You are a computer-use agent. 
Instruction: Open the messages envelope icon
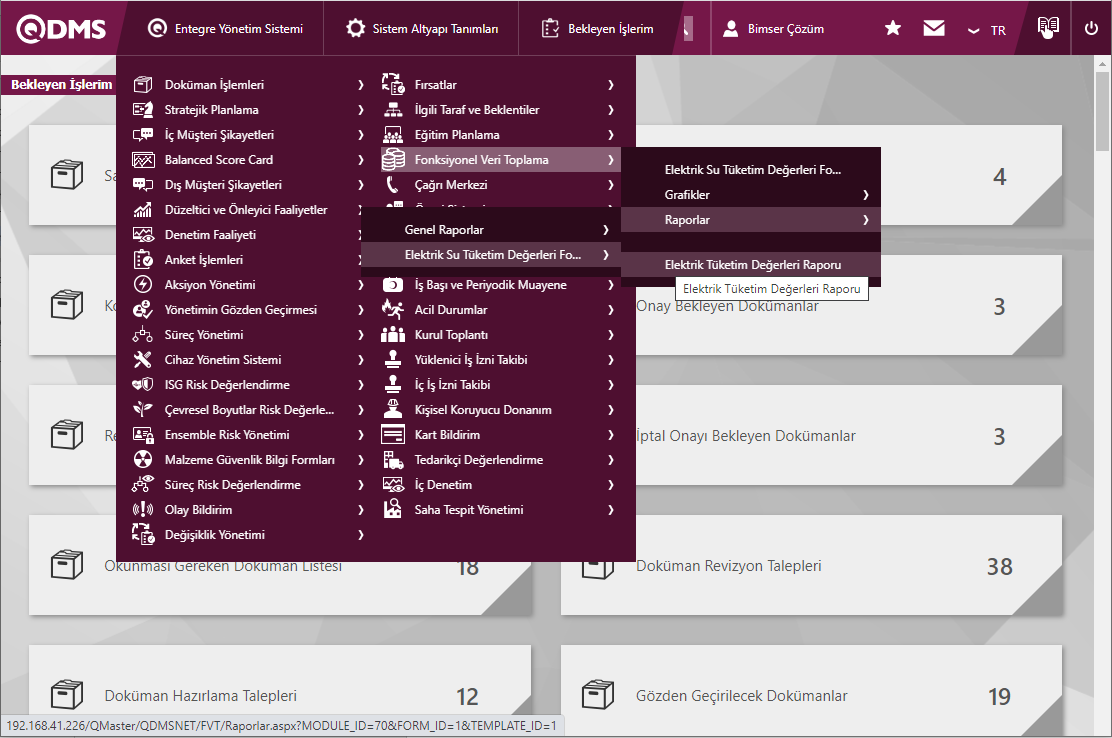click(934, 29)
